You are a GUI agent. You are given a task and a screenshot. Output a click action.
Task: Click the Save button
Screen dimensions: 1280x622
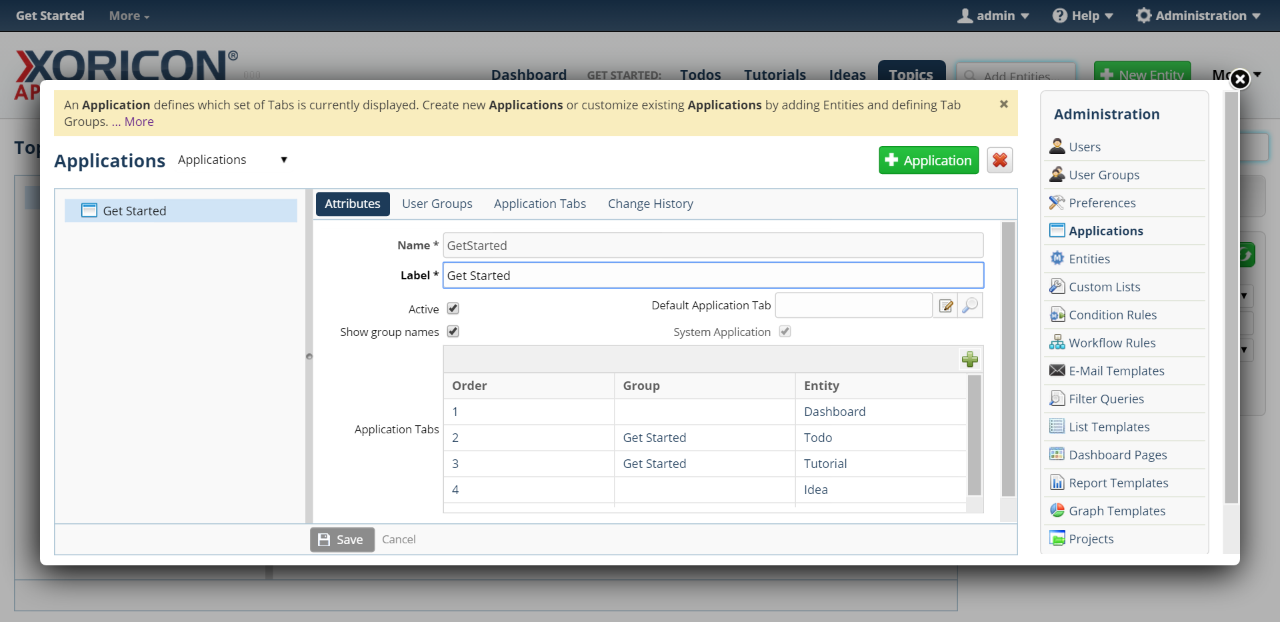tap(342, 540)
